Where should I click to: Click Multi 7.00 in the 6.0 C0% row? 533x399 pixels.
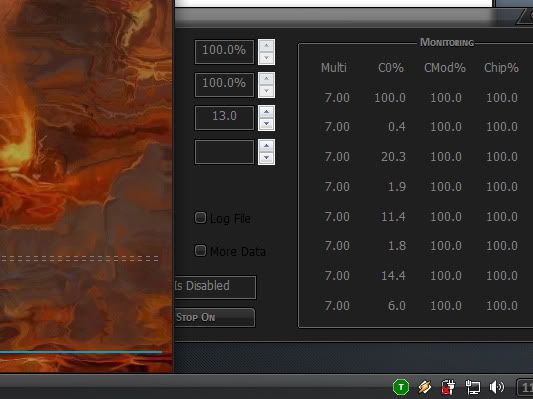pos(337,306)
